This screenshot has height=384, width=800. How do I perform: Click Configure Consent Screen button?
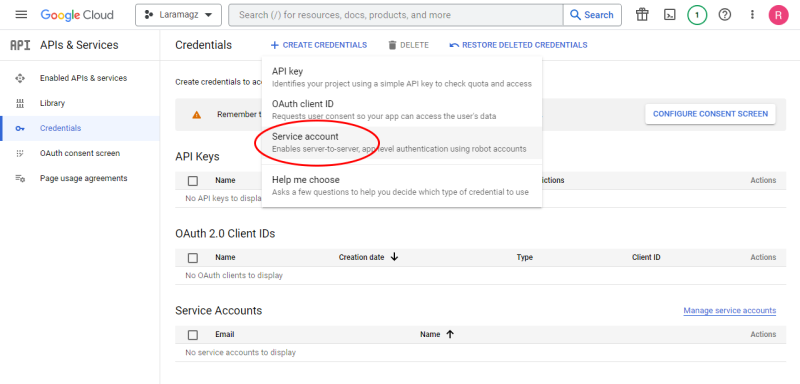pyautogui.click(x=710, y=114)
